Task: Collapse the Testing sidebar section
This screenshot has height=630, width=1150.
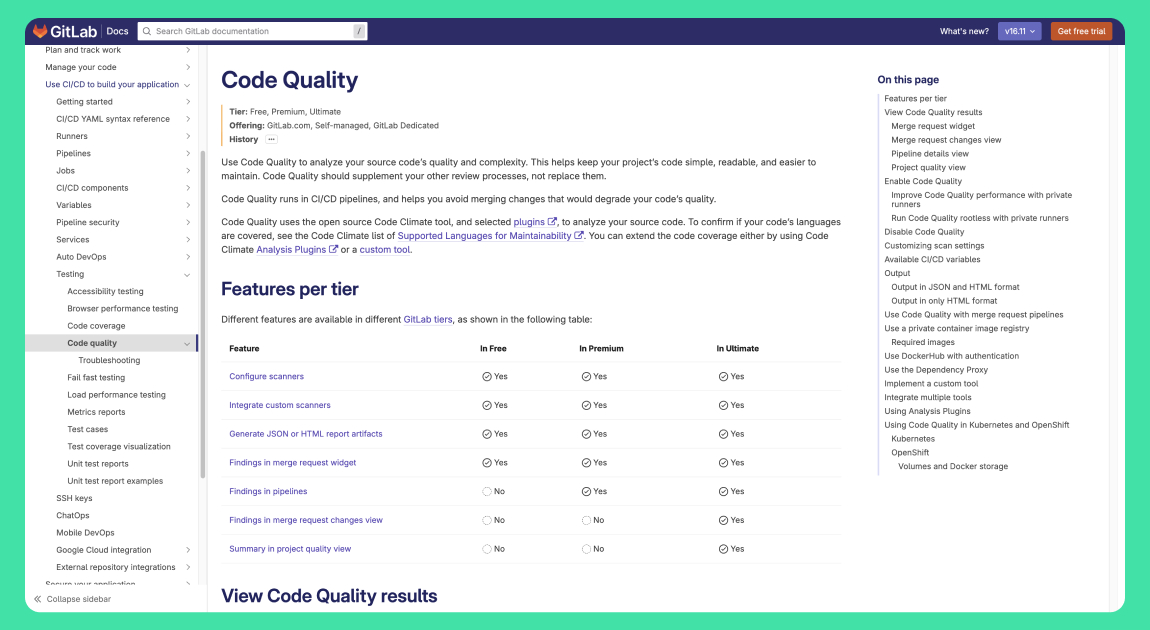Action: [x=187, y=274]
